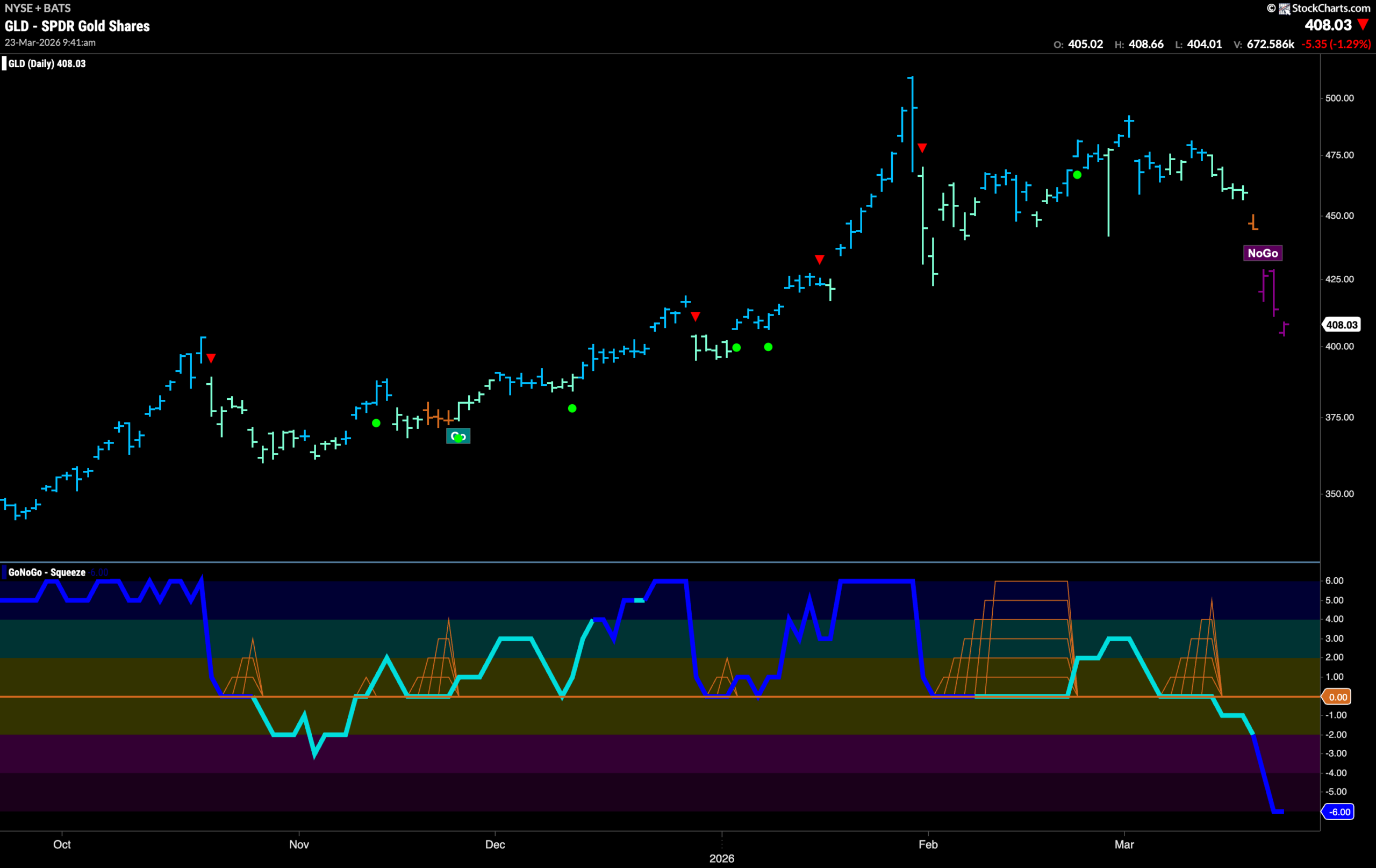Click the blue -6.00 oscillator value tag
Screen dimensions: 1376x868
coord(1338,812)
